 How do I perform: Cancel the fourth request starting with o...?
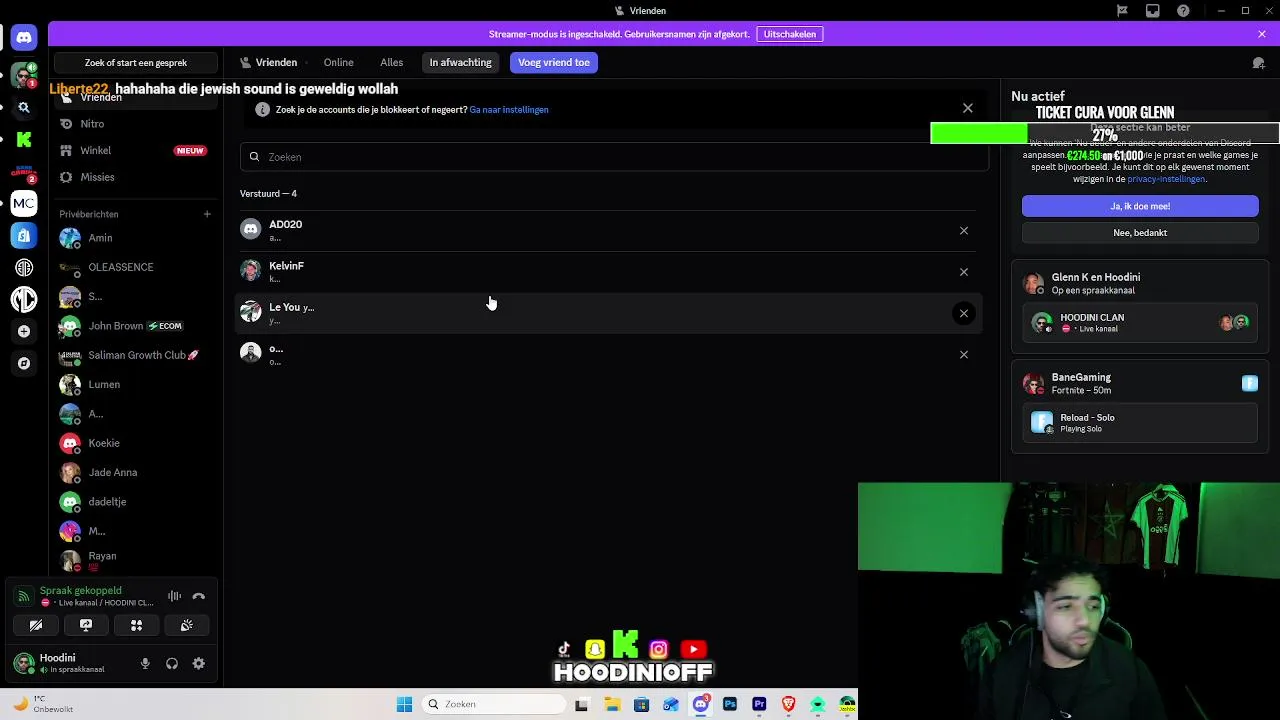[x=964, y=355]
